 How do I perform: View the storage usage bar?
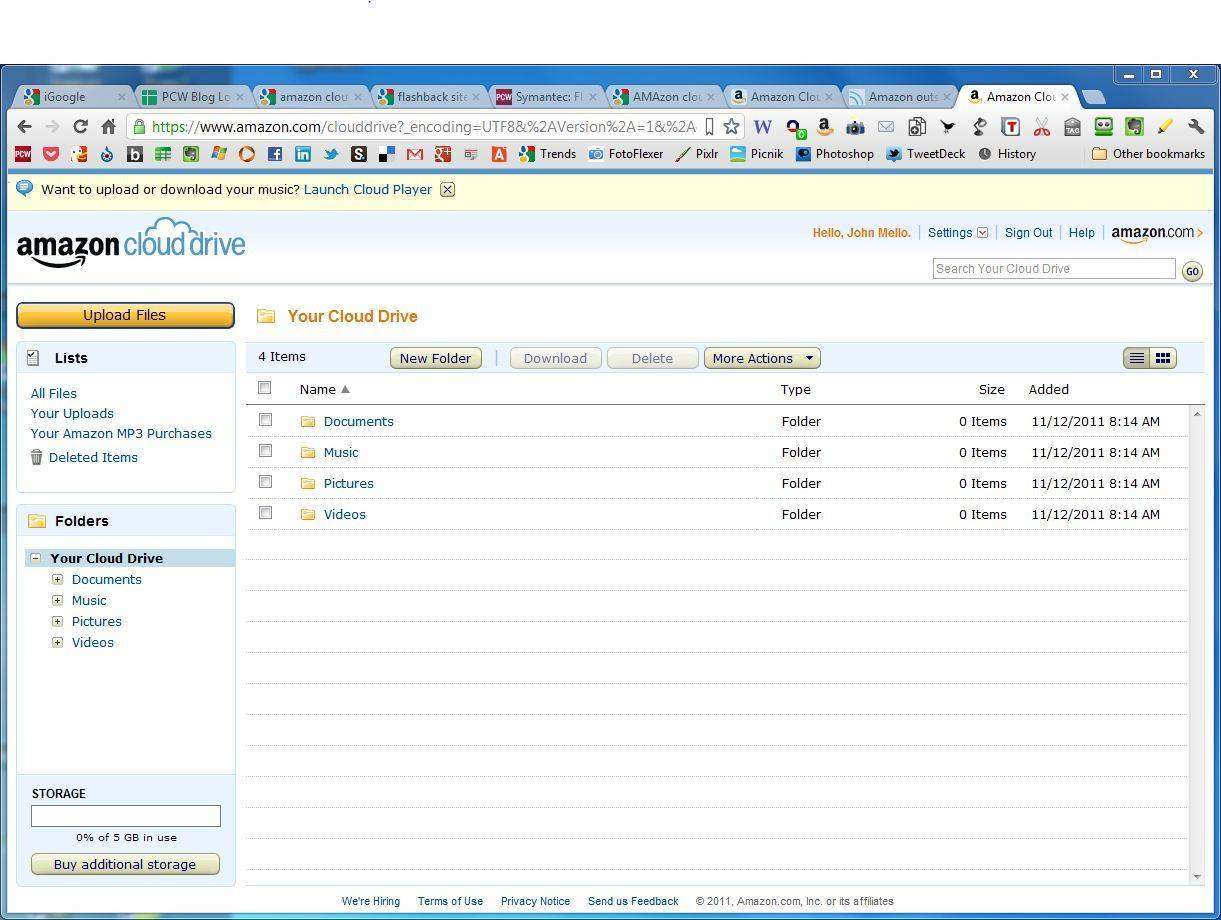(x=126, y=816)
